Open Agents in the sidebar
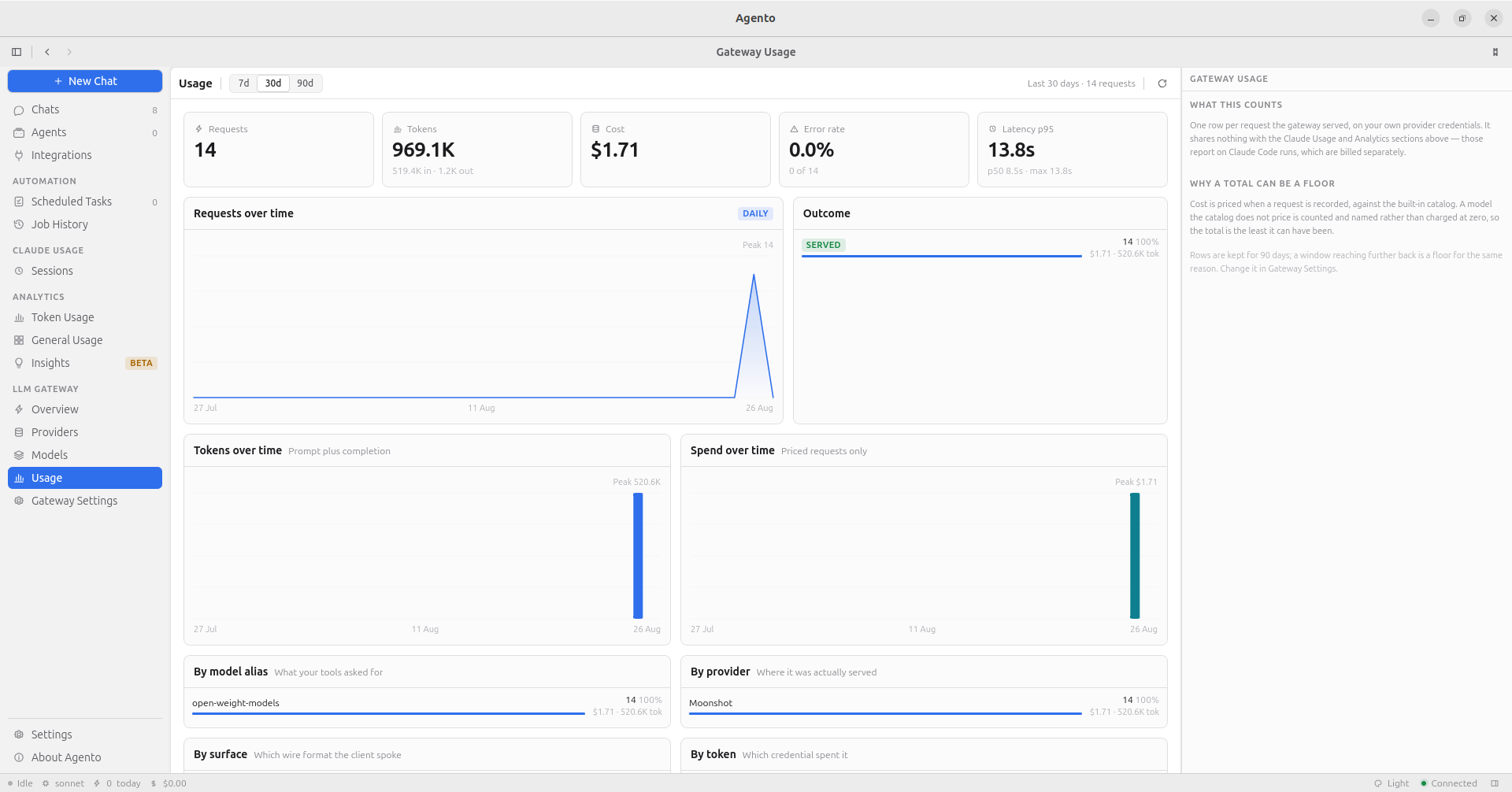This screenshot has width=1512, height=792. (85, 132)
